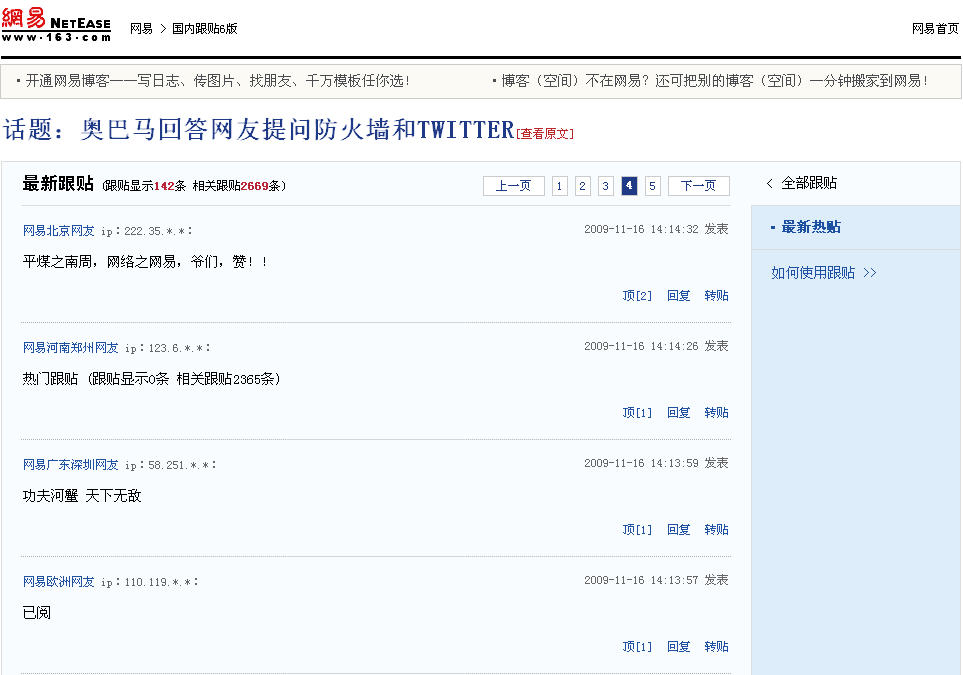Reply to the Zhengzhou user's comment
Viewport: 963px width, 675px height.
coord(678,413)
